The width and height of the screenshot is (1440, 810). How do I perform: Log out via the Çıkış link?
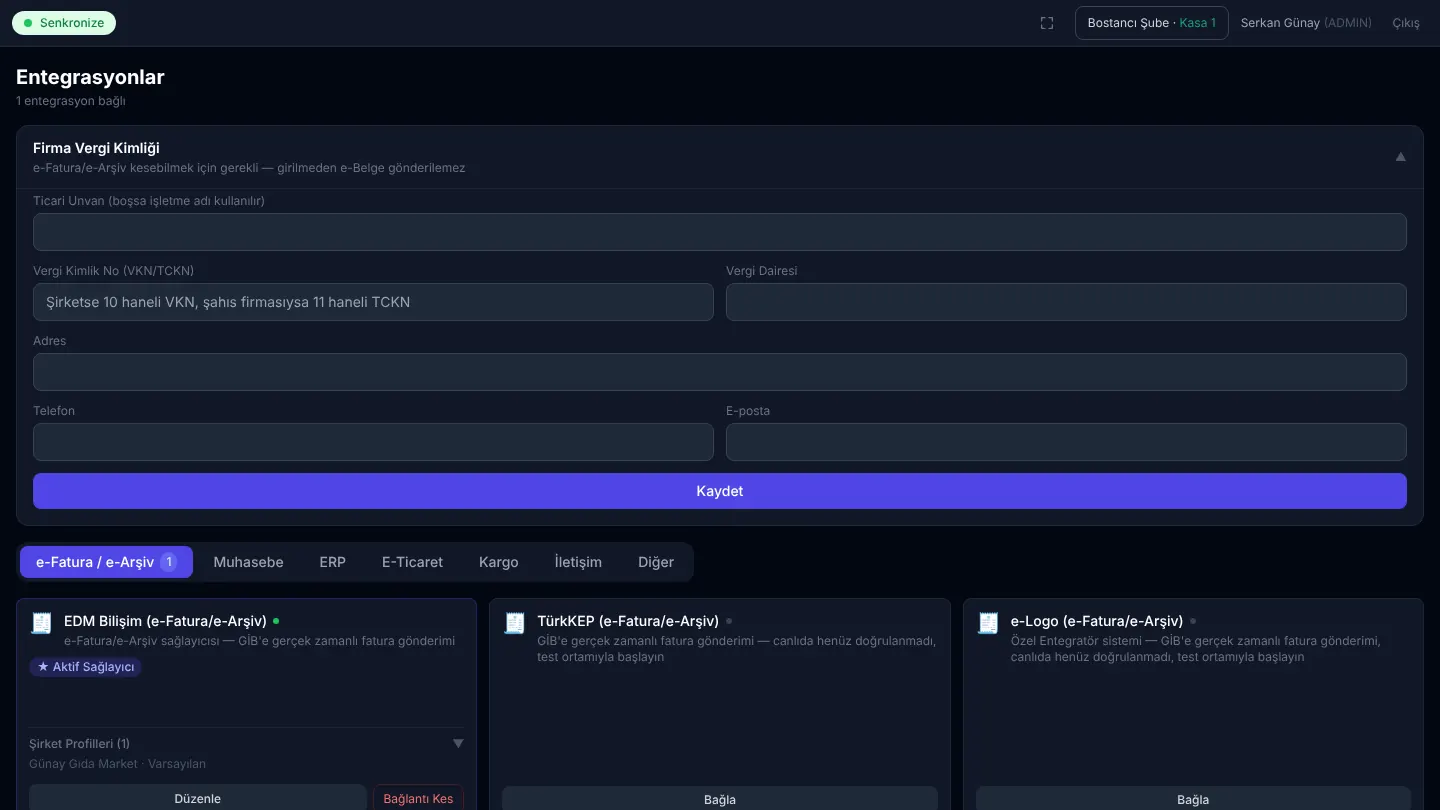coord(1406,23)
